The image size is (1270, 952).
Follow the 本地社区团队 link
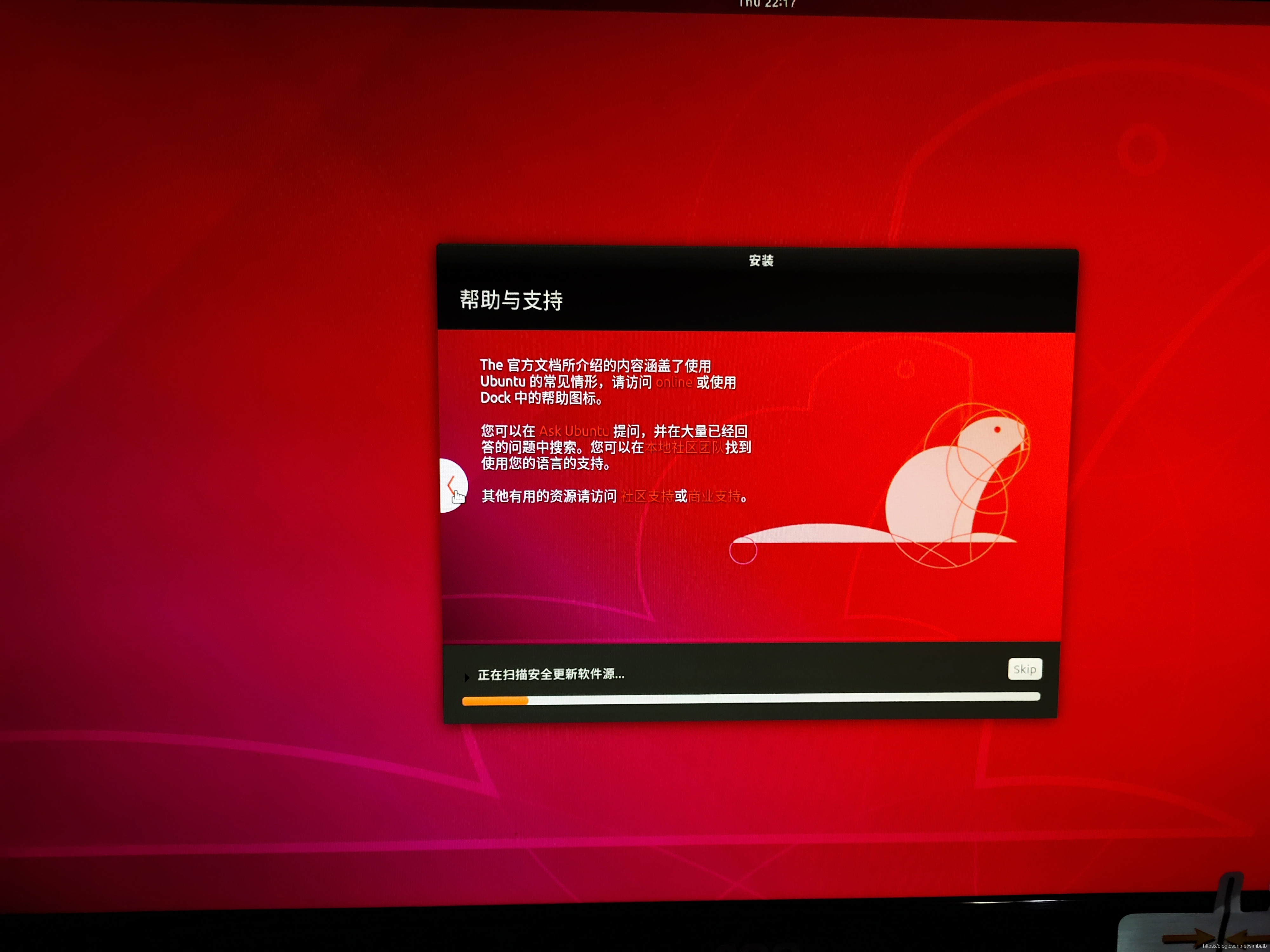coord(684,447)
